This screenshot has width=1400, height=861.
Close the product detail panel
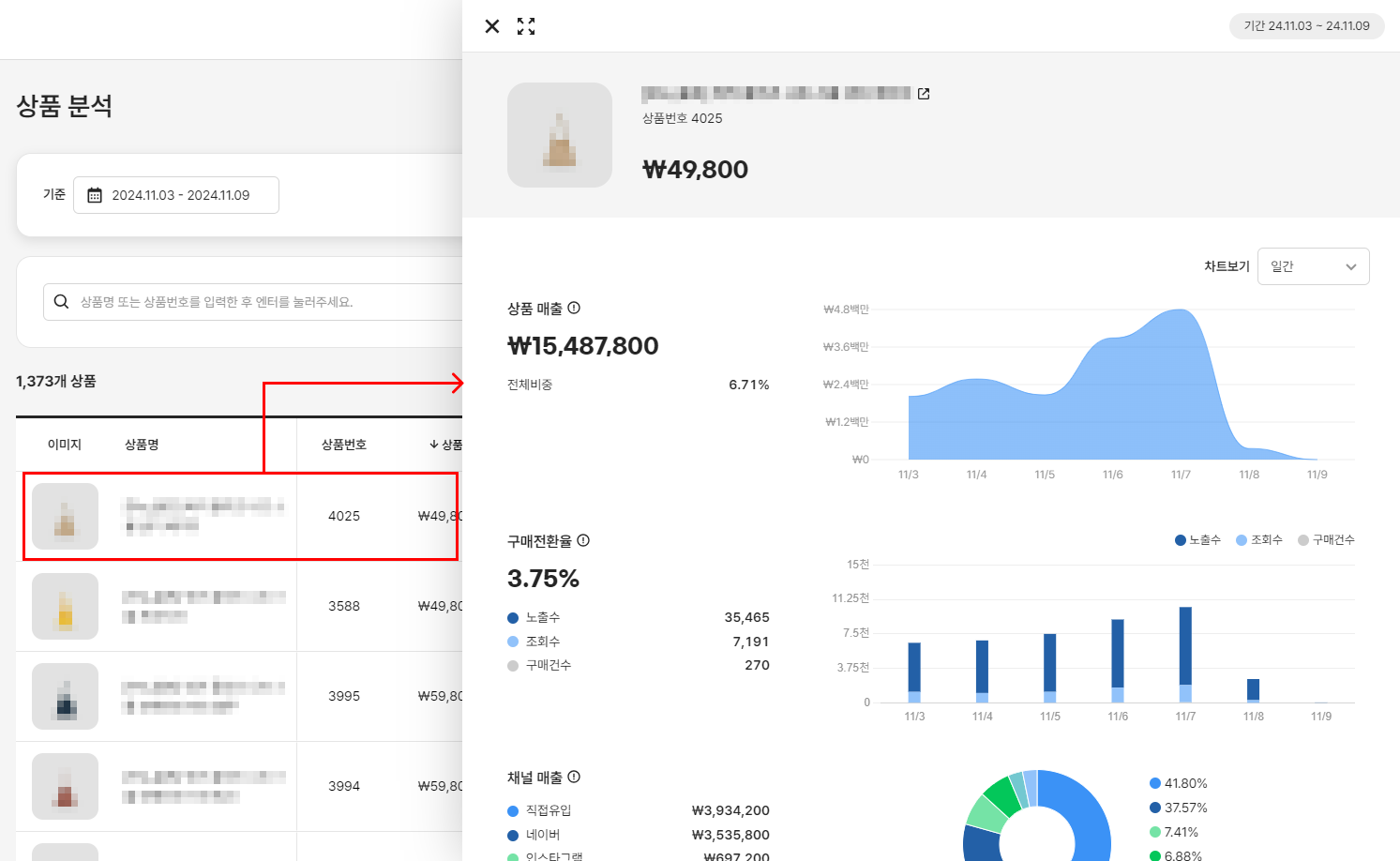coord(492,26)
